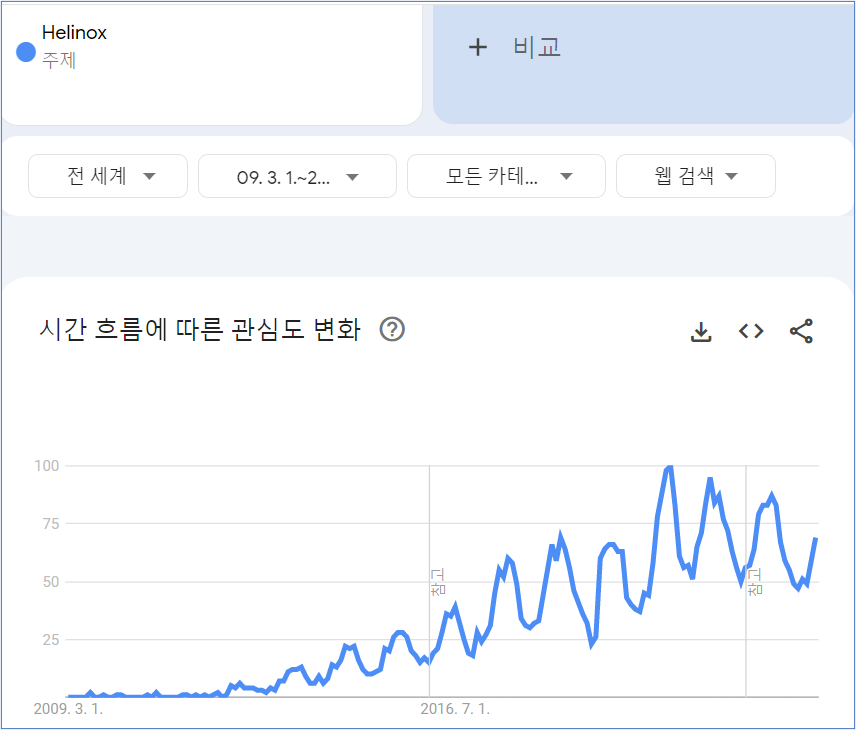The width and height of the screenshot is (856, 730).
Task: Open the 모든 카테고리 category dropdown
Action: pyautogui.click(x=506, y=176)
